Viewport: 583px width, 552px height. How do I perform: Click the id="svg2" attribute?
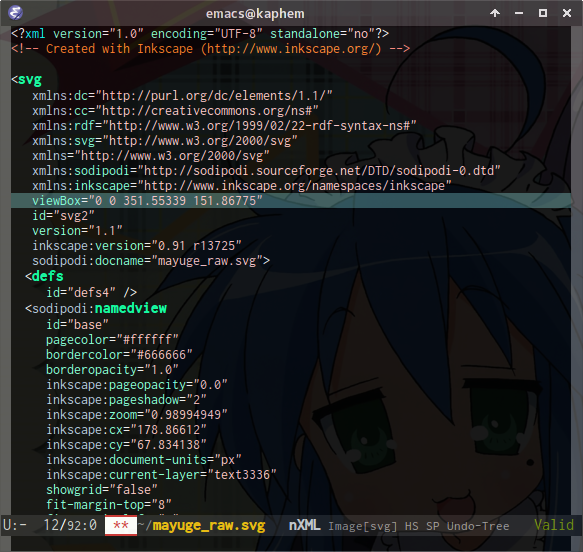(x=63, y=216)
